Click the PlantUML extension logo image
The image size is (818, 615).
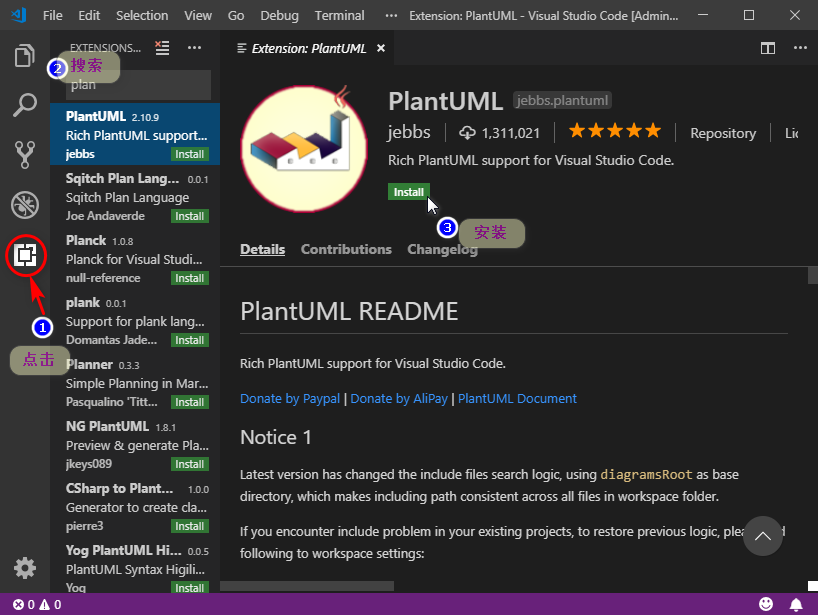pyautogui.click(x=304, y=149)
